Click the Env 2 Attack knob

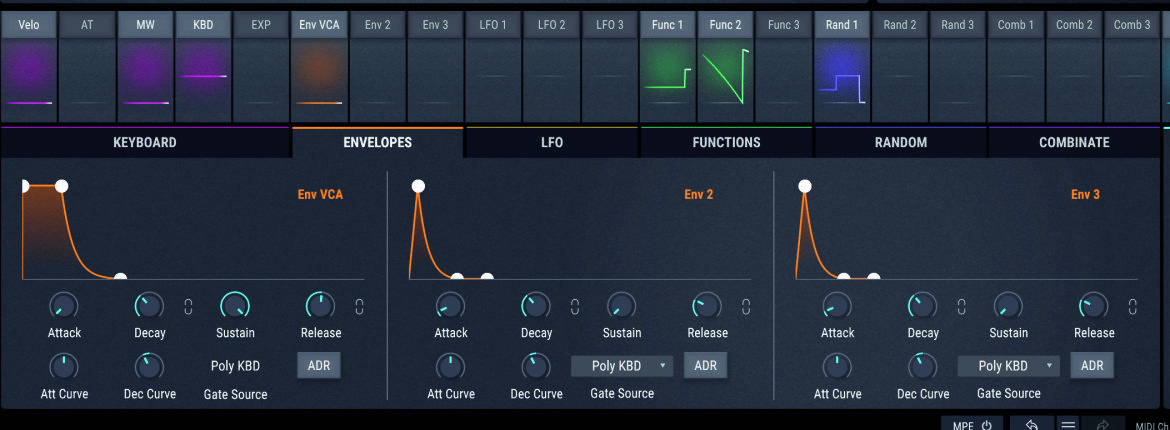coord(451,305)
